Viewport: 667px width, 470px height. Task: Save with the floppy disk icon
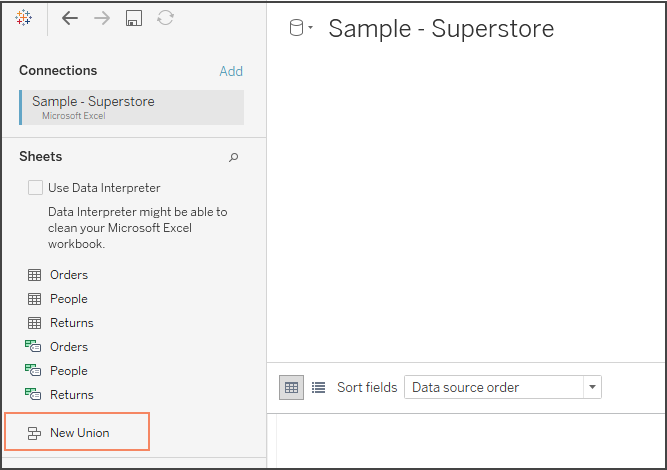point(134,18)
